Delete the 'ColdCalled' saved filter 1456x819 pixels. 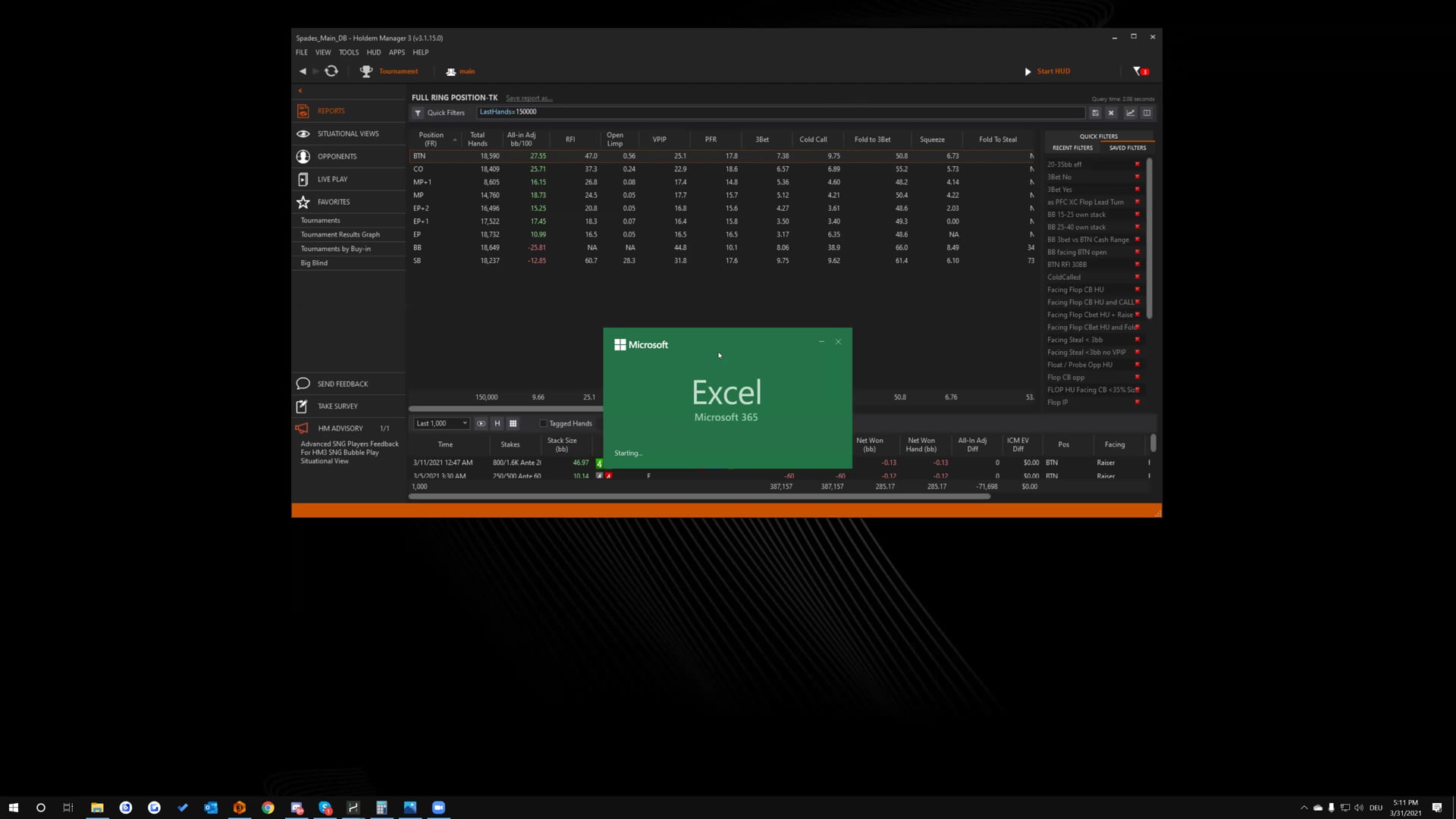tap(1137, 277)
